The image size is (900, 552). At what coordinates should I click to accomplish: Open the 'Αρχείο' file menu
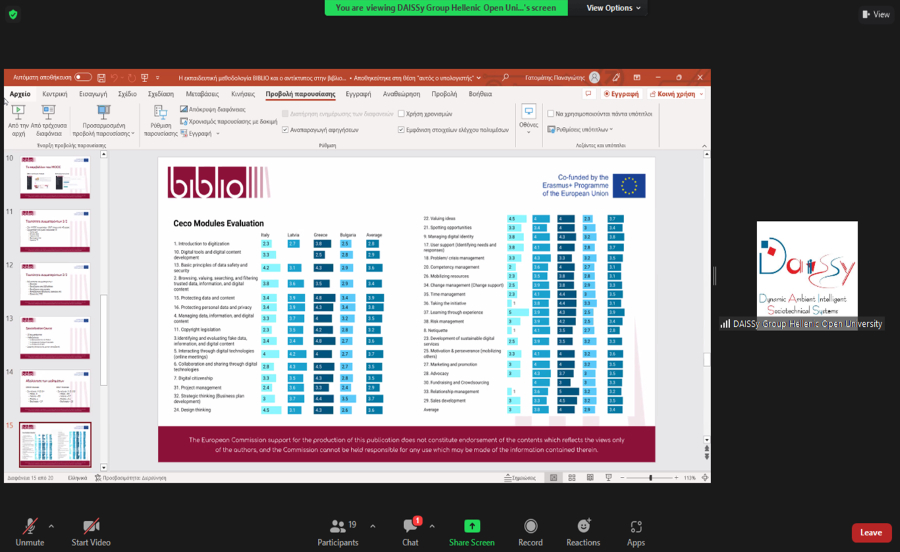pos(20,94)
